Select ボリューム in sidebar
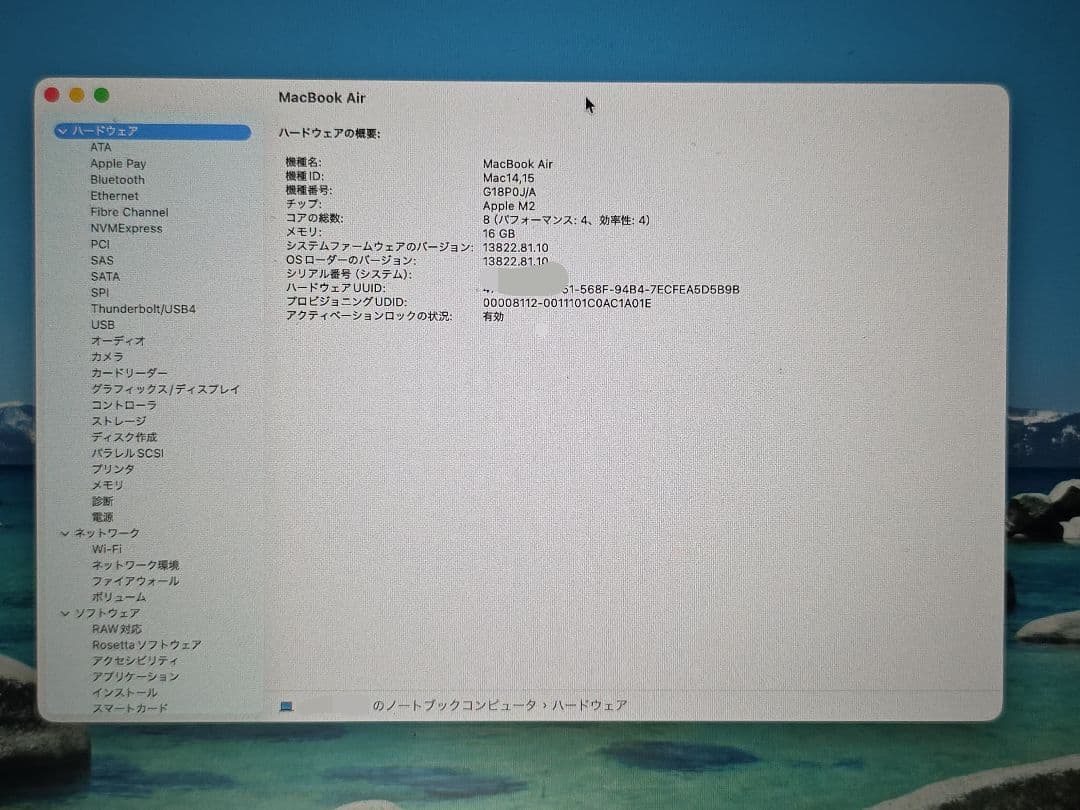1080x810 pixels. [x=118, y=597]
